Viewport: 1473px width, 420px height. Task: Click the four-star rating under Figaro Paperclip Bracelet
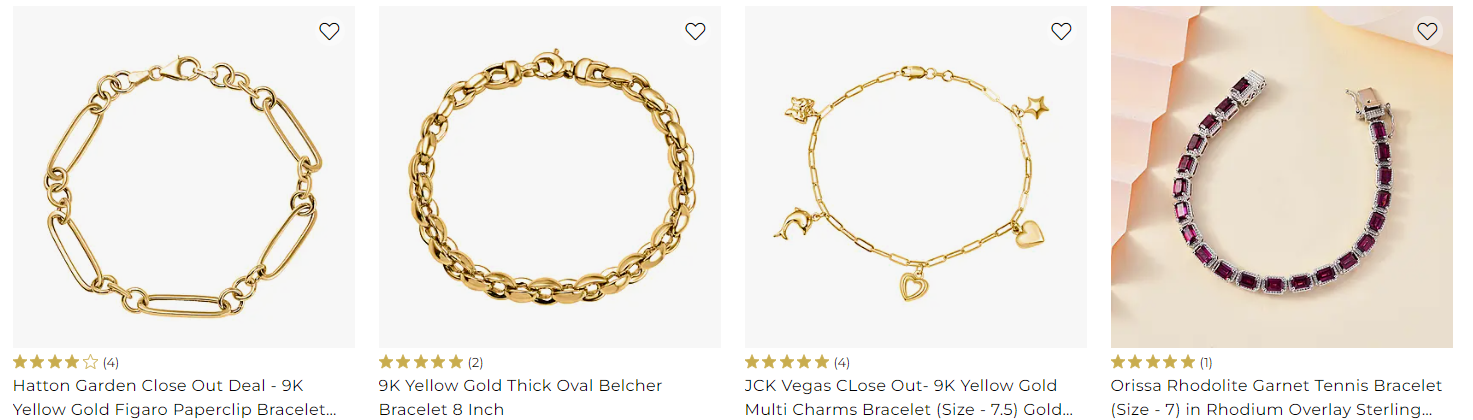click(x=56, y=362)
